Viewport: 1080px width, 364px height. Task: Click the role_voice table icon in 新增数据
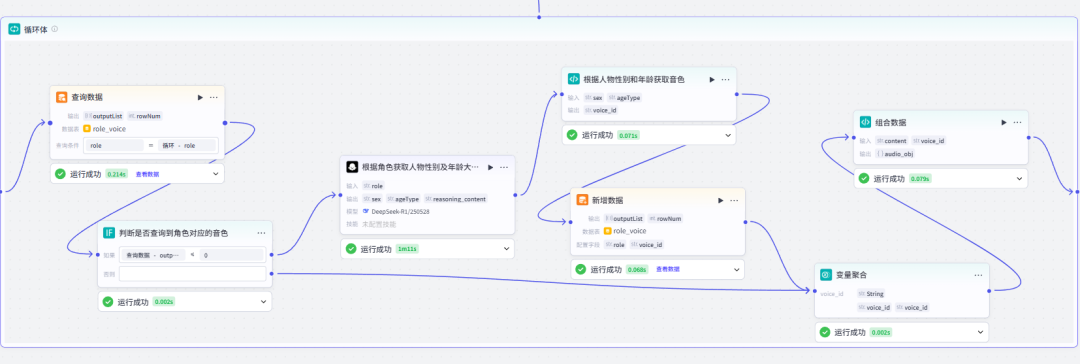click(608, 231)
